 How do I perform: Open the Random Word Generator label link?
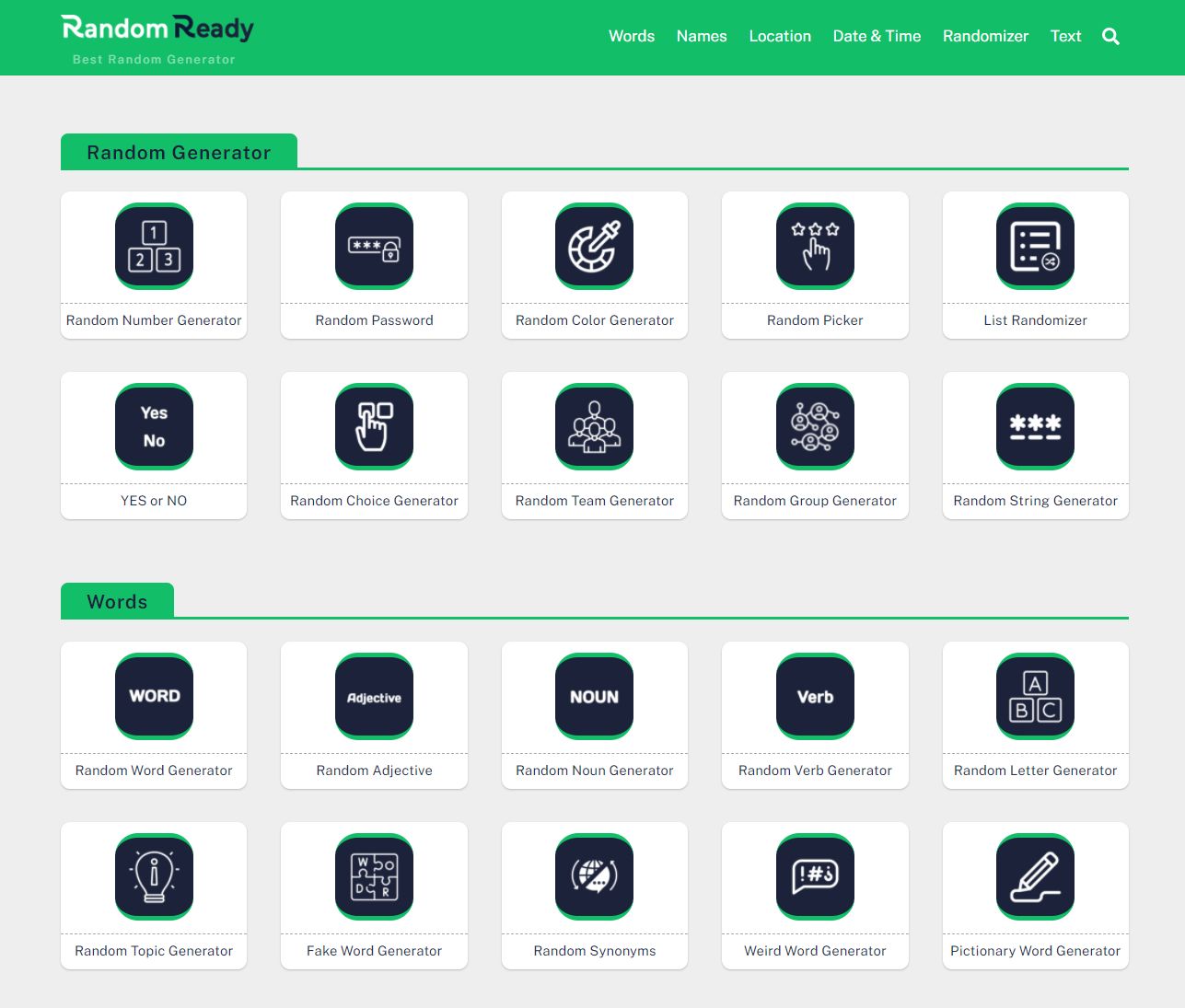point(154,770)
